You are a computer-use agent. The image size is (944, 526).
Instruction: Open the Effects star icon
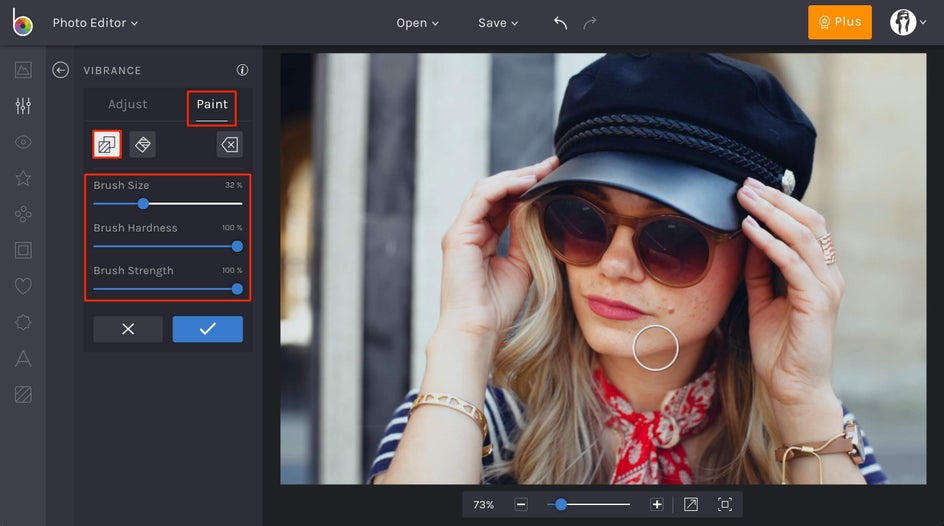pos(23,178)
